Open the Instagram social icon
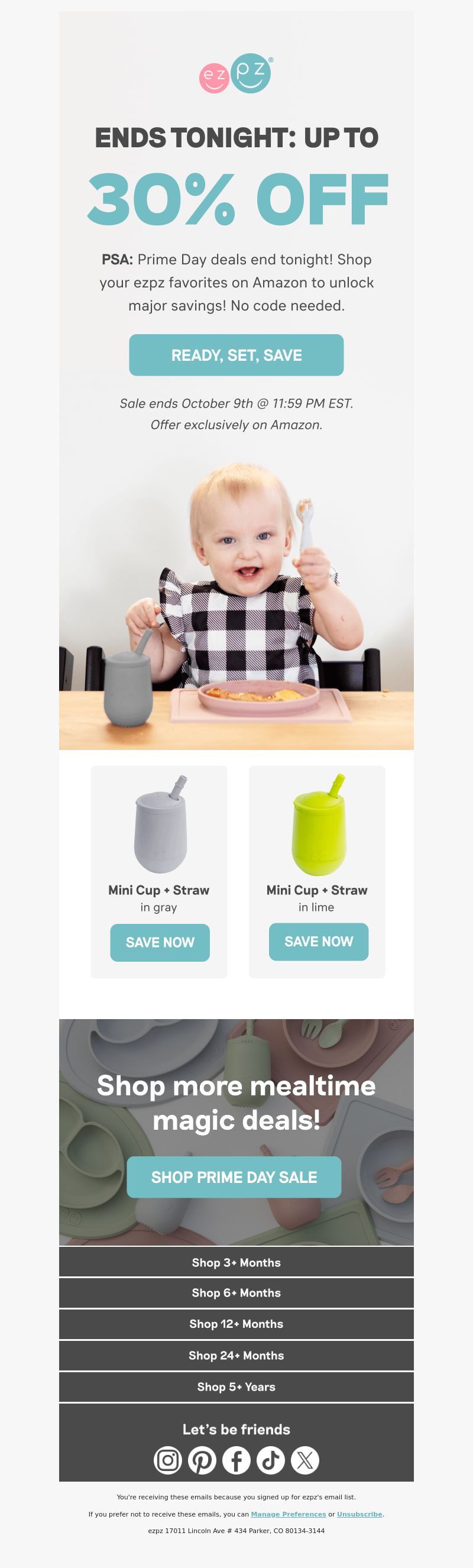 pos(167,1460)
